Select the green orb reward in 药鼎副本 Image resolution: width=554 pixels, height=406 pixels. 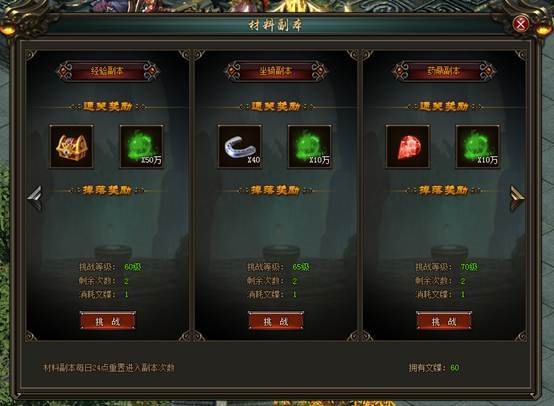tap(478, 146)
